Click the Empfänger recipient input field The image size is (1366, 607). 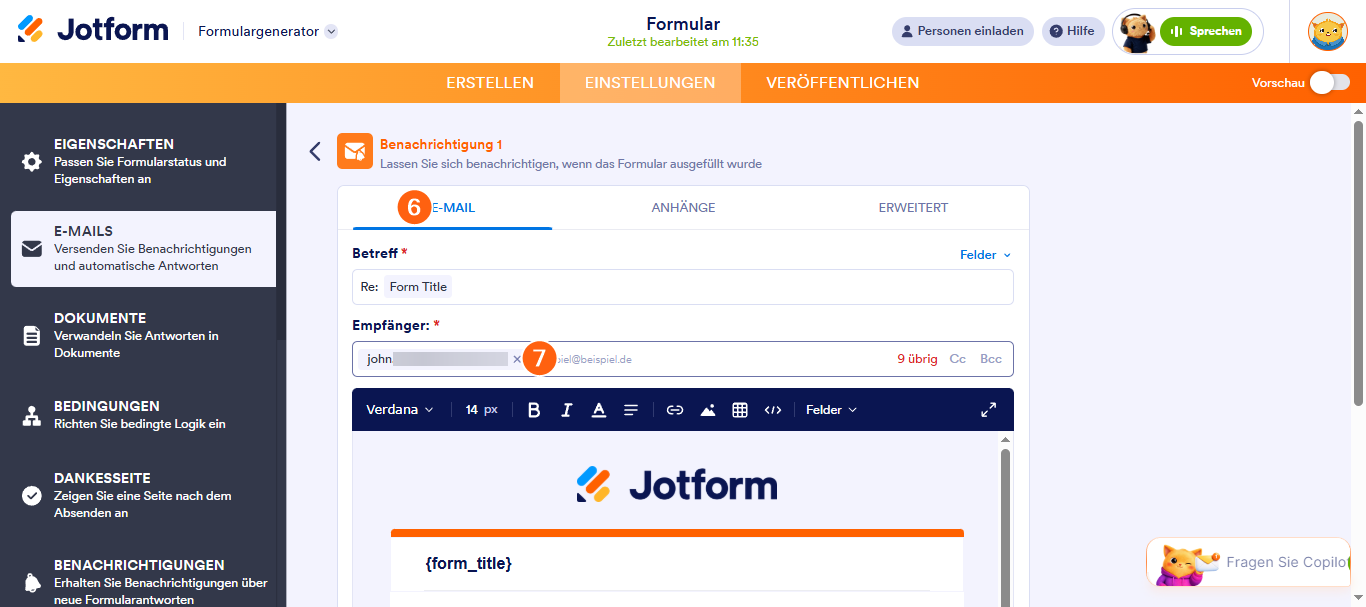click(683, 359)
